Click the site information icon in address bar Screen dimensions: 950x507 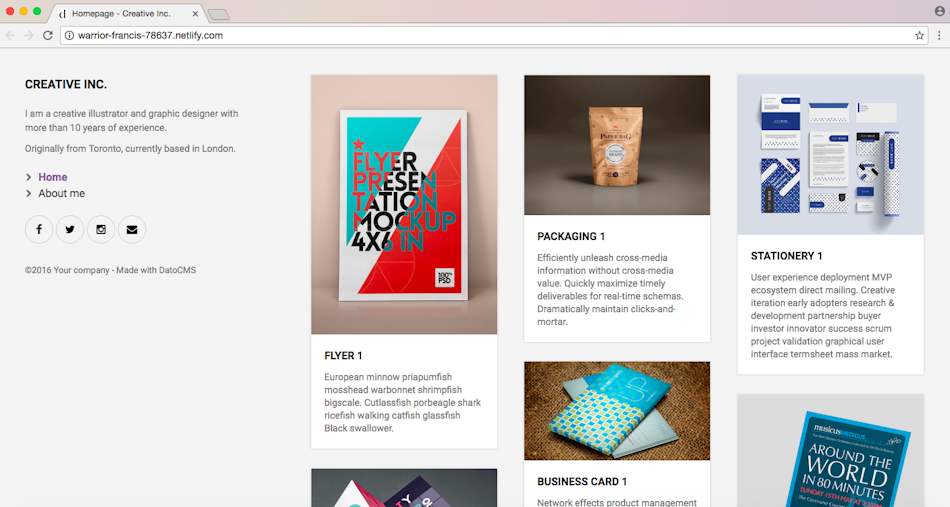(70, 36)
